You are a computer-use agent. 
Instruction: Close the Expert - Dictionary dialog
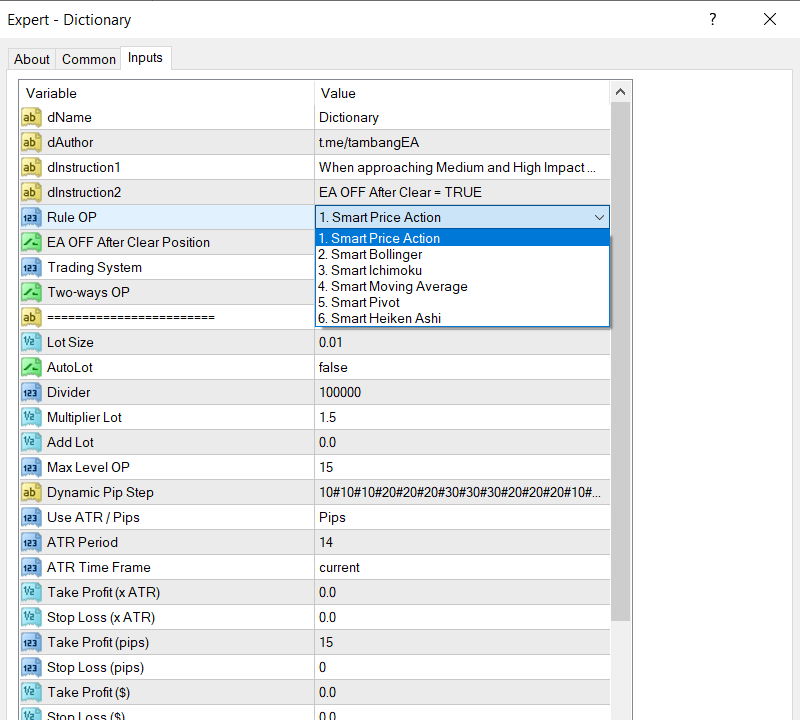[x=769, y=19]
